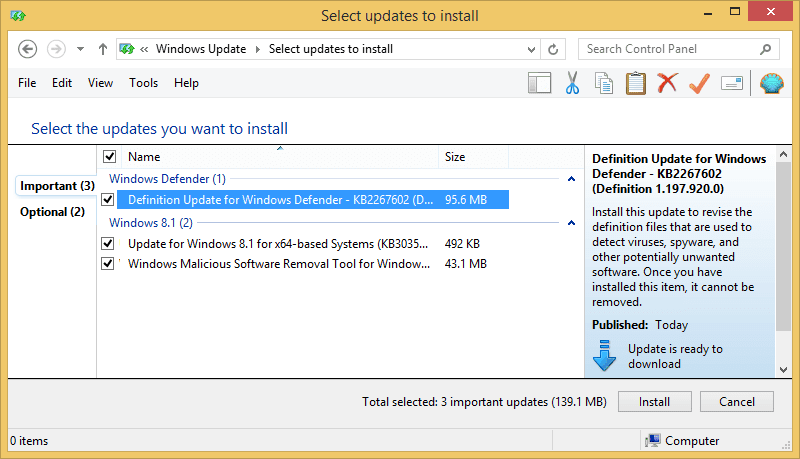Image resolution: width=800 pixels, height=459 pixels.
Task: Click the Back navigation arrow
Action: pyautogui.click(x=28, y=49)
